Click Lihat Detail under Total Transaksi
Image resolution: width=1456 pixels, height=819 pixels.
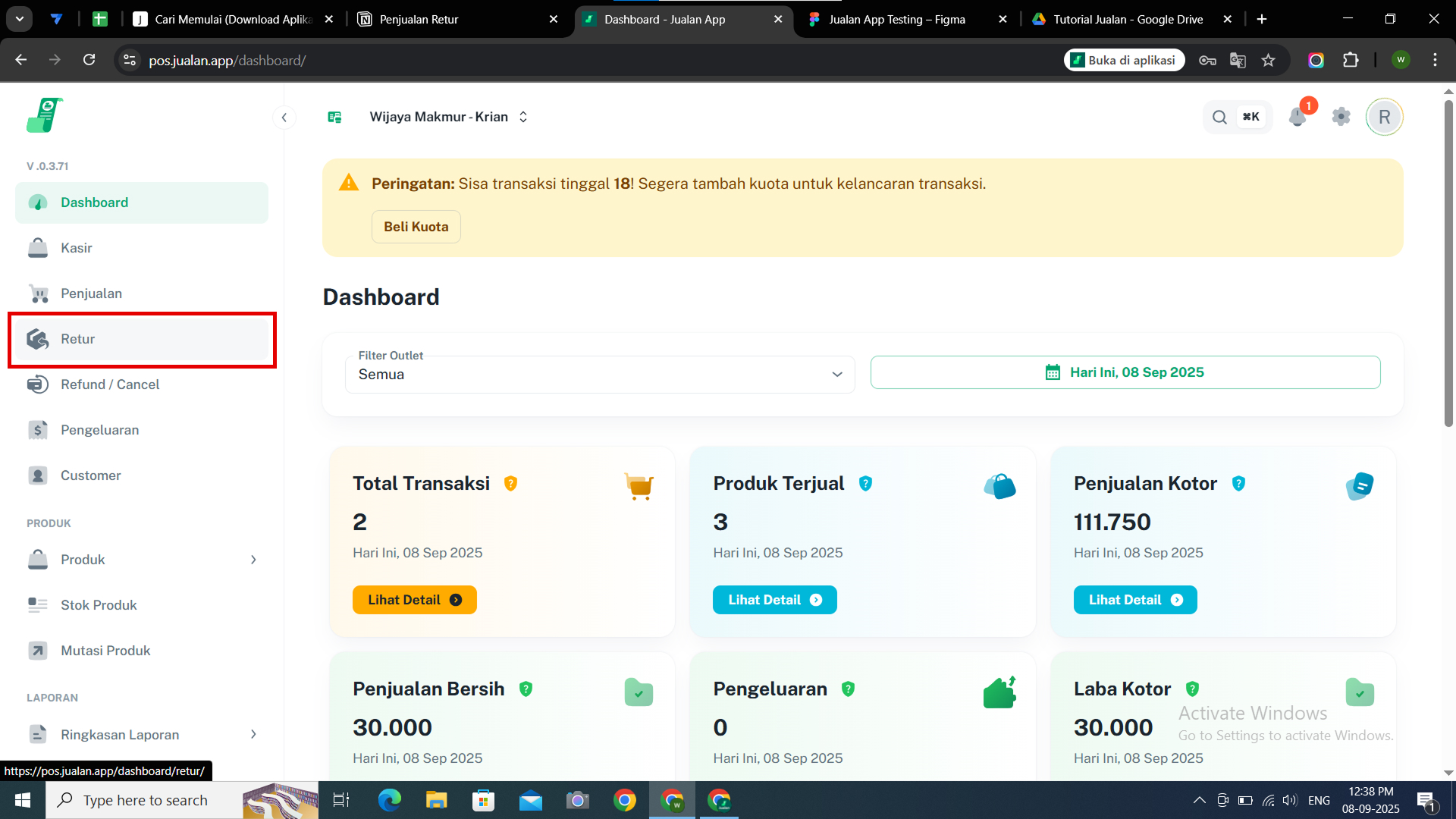coord(414,600)
